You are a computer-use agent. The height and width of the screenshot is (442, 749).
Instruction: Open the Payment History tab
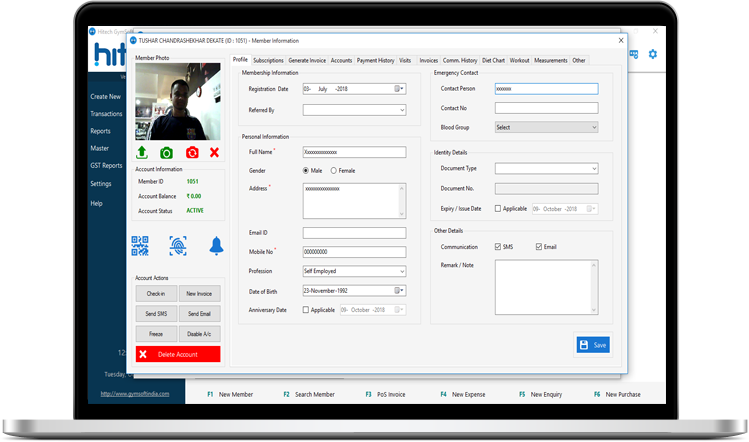click(375, 60)
